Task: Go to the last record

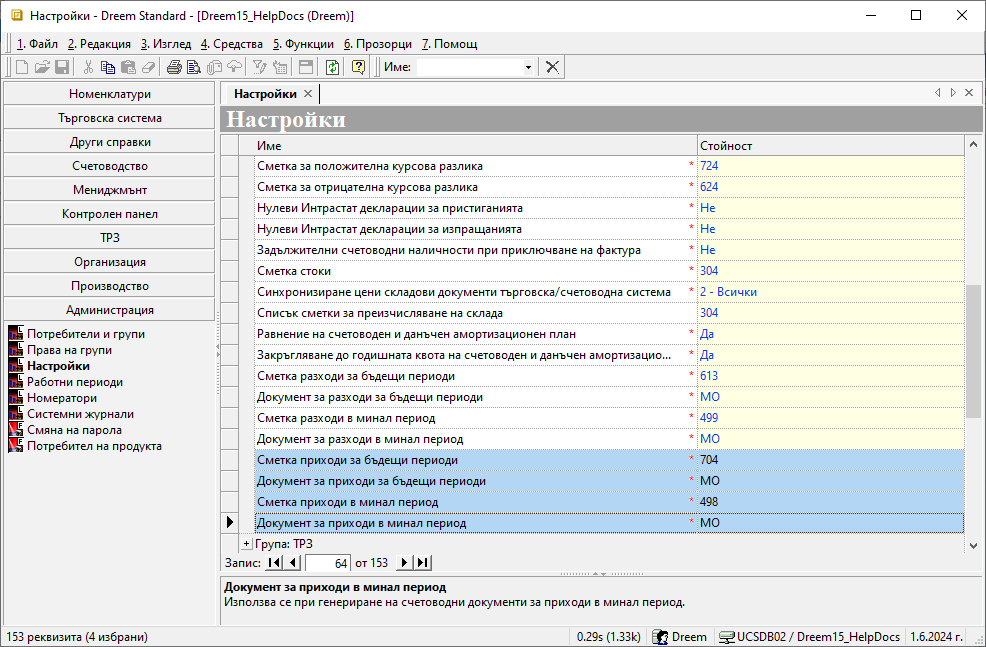Action: pos(423,563)
